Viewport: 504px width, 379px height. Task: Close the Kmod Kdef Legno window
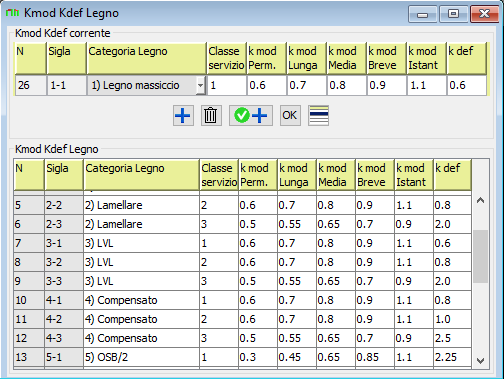coord(484,14)
